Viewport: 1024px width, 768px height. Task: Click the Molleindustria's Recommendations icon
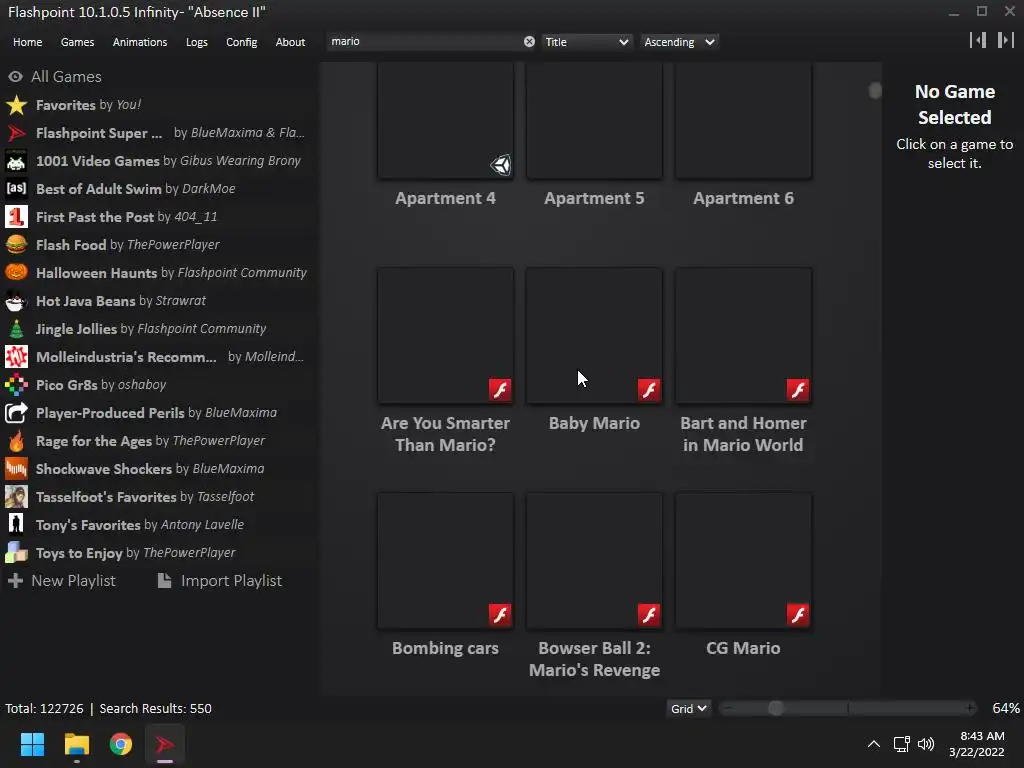(16, 357)
